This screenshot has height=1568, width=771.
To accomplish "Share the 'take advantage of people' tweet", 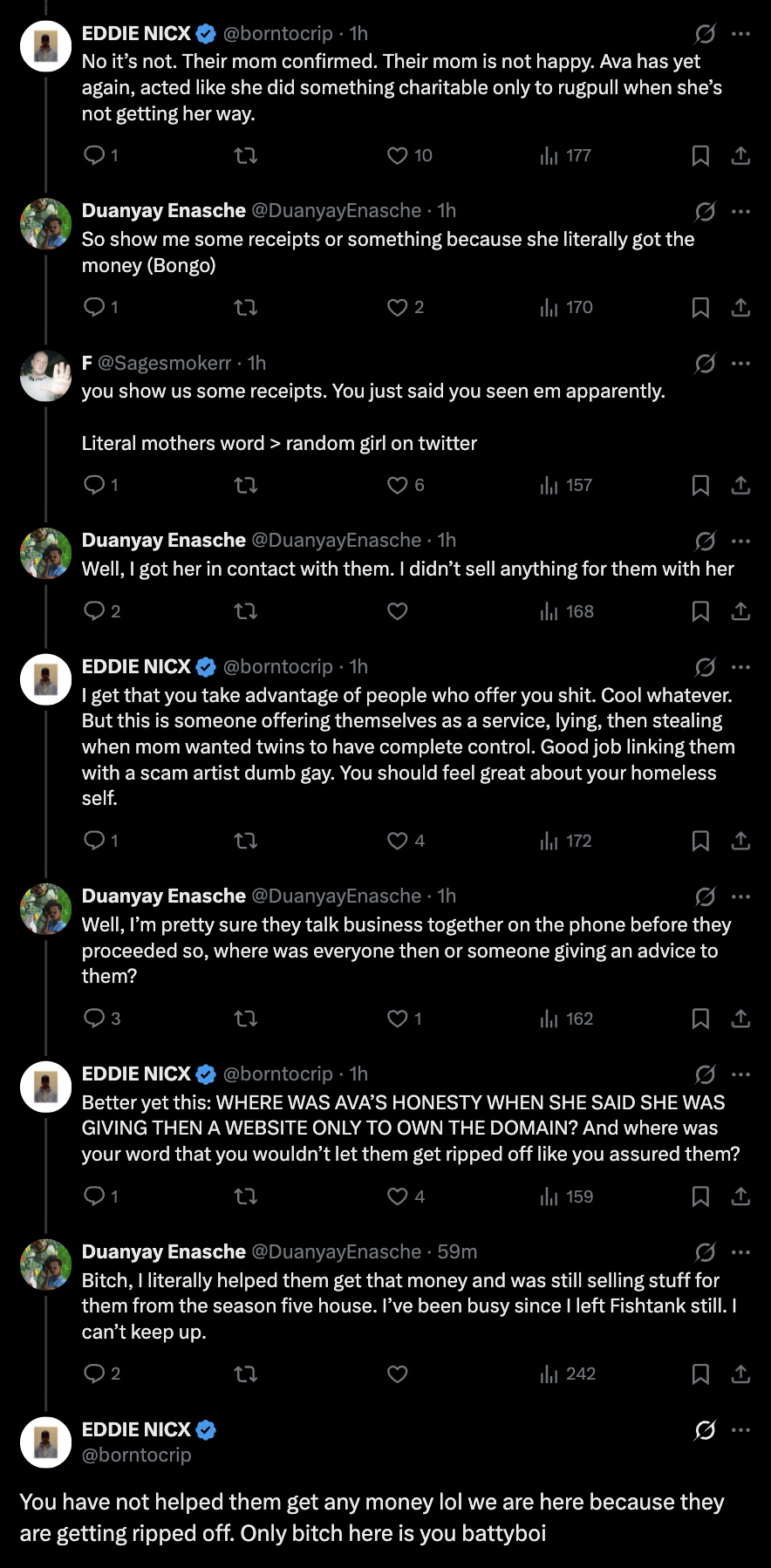I will pos(740,841).
